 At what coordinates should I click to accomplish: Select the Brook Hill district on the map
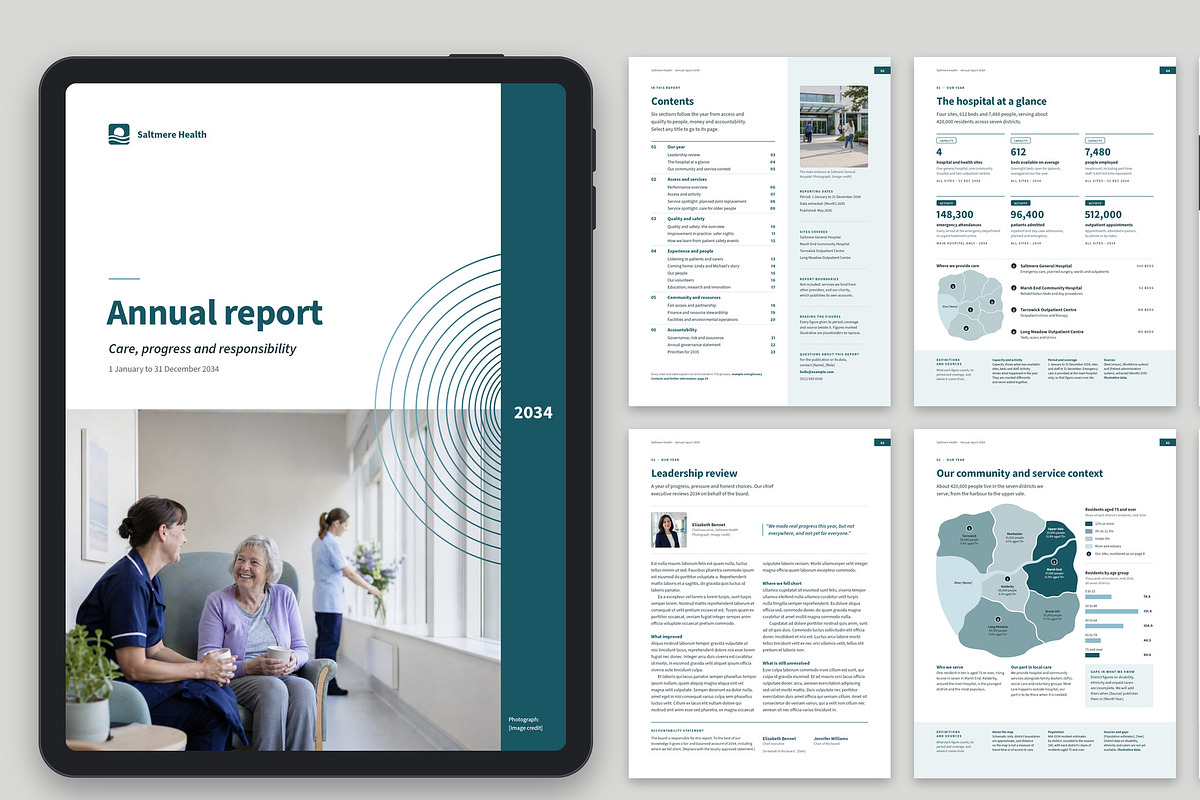click(1053, 615)
